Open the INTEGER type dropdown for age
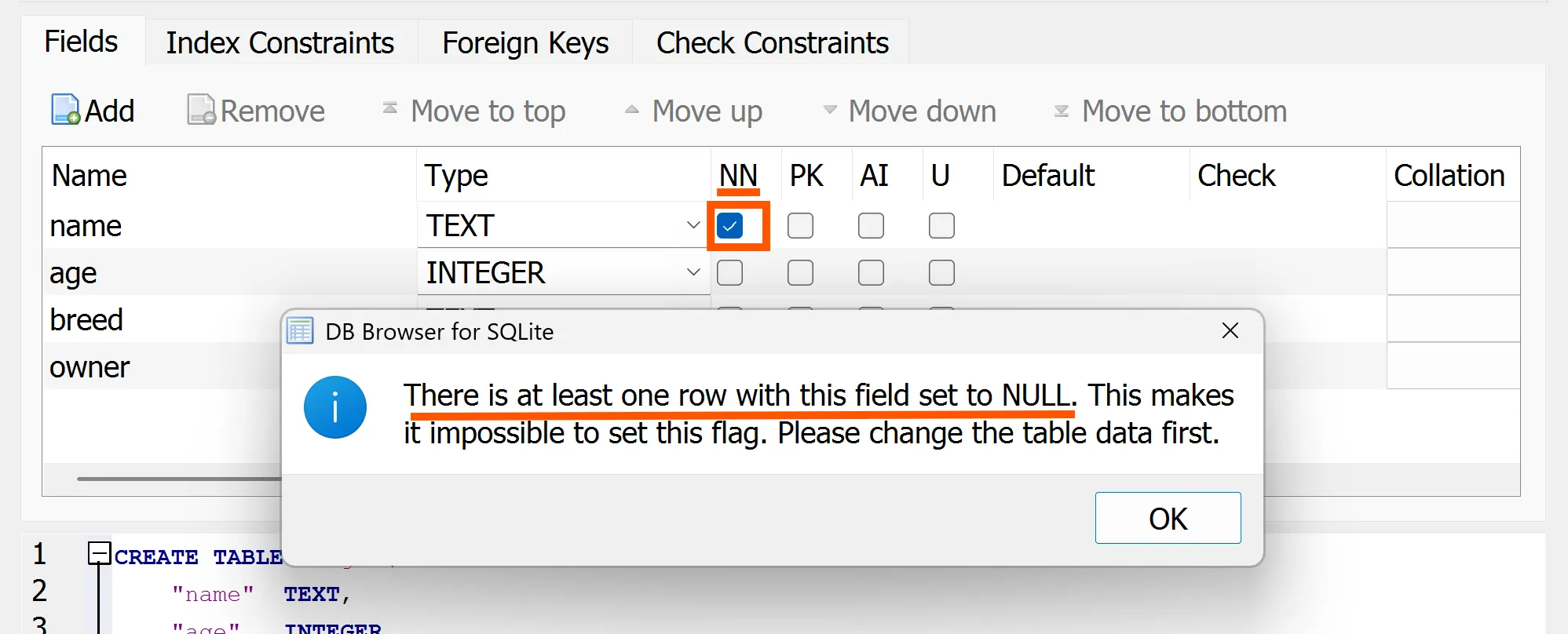This screenshot has width=1568, height=634. click(x=693, y=273)
